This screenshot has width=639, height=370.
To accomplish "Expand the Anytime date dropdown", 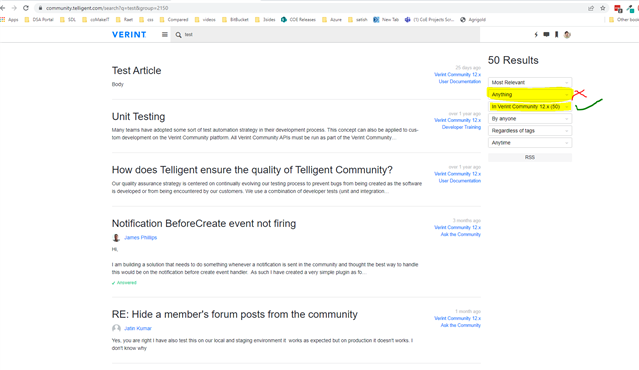I will (530, 143).
